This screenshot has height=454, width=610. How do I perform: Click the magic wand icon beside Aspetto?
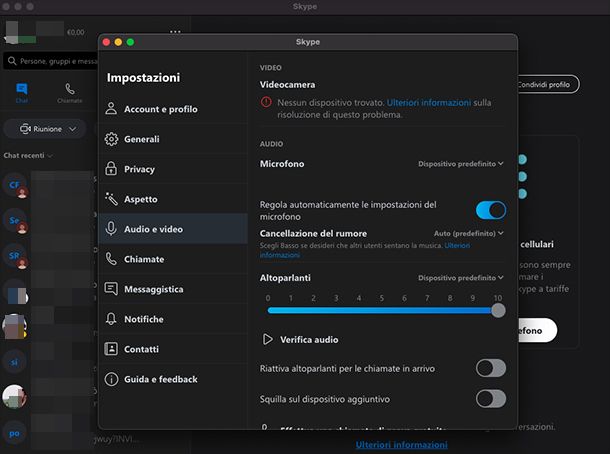pos(111,199)
